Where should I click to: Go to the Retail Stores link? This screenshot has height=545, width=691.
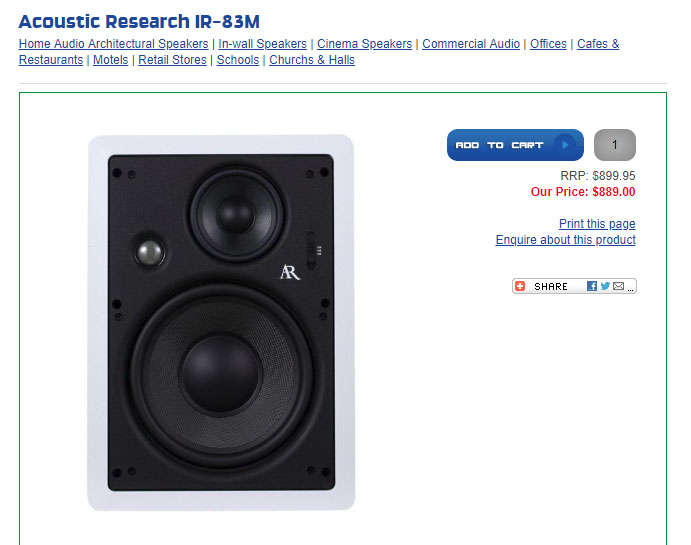[172, 60]
